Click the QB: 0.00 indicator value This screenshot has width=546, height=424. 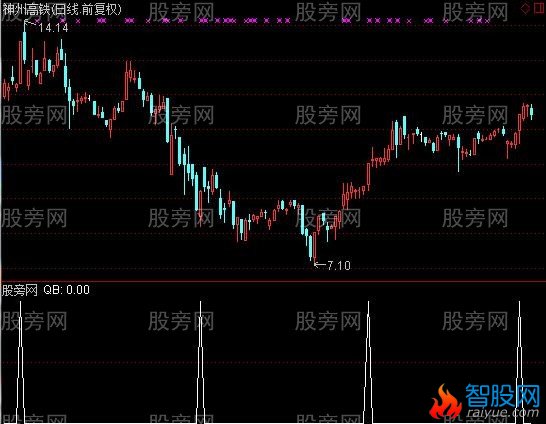[x=66, y=290]
